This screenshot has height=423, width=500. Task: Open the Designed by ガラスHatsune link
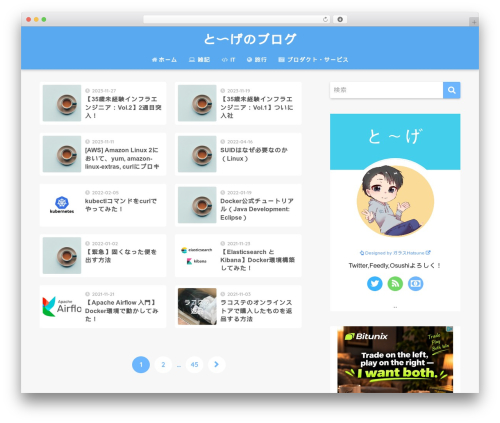tap(395, 253)
